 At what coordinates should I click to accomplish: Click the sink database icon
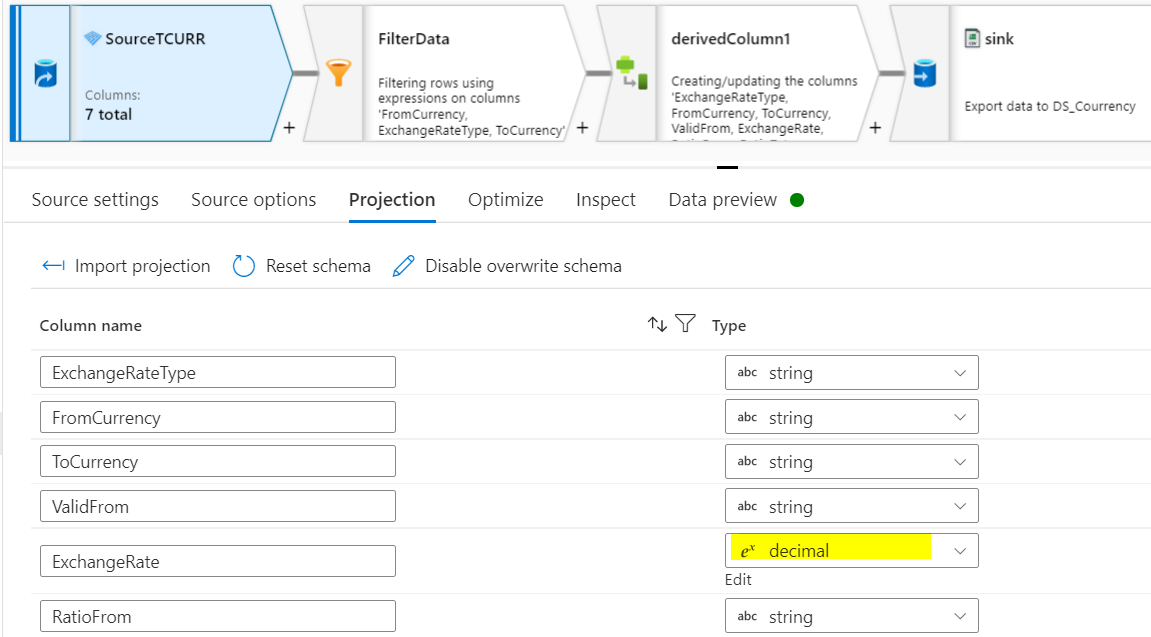[x=925, y=73]
